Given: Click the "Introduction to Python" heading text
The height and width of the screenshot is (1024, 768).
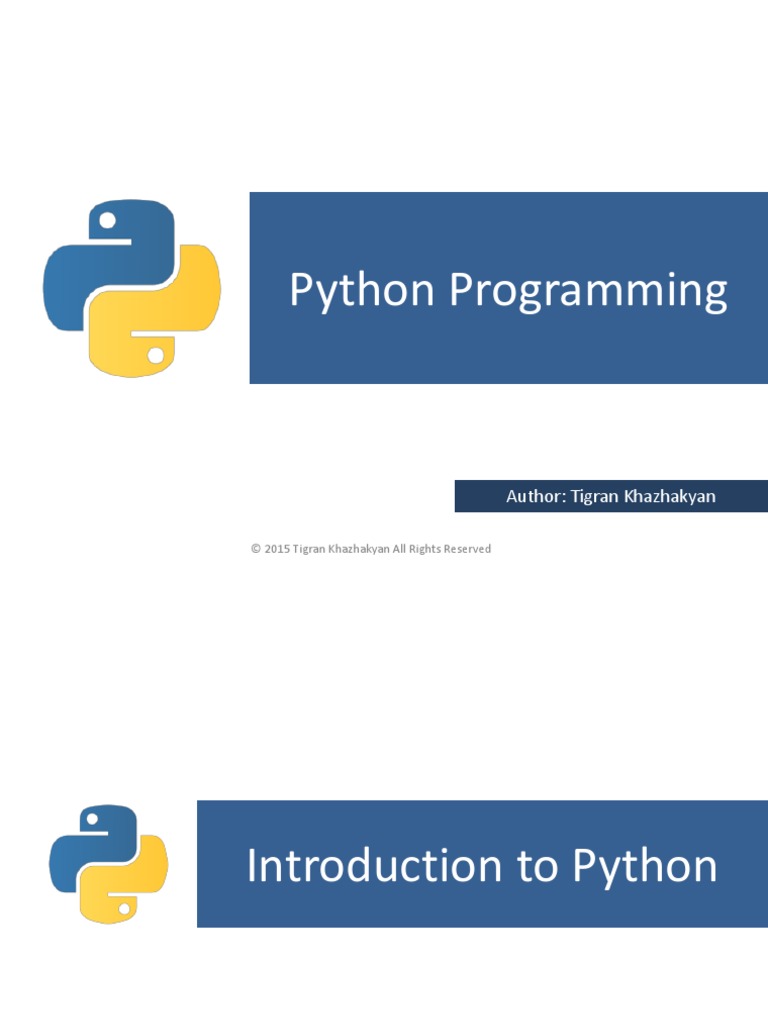Looking at the screenshot, I should [483, 866].
